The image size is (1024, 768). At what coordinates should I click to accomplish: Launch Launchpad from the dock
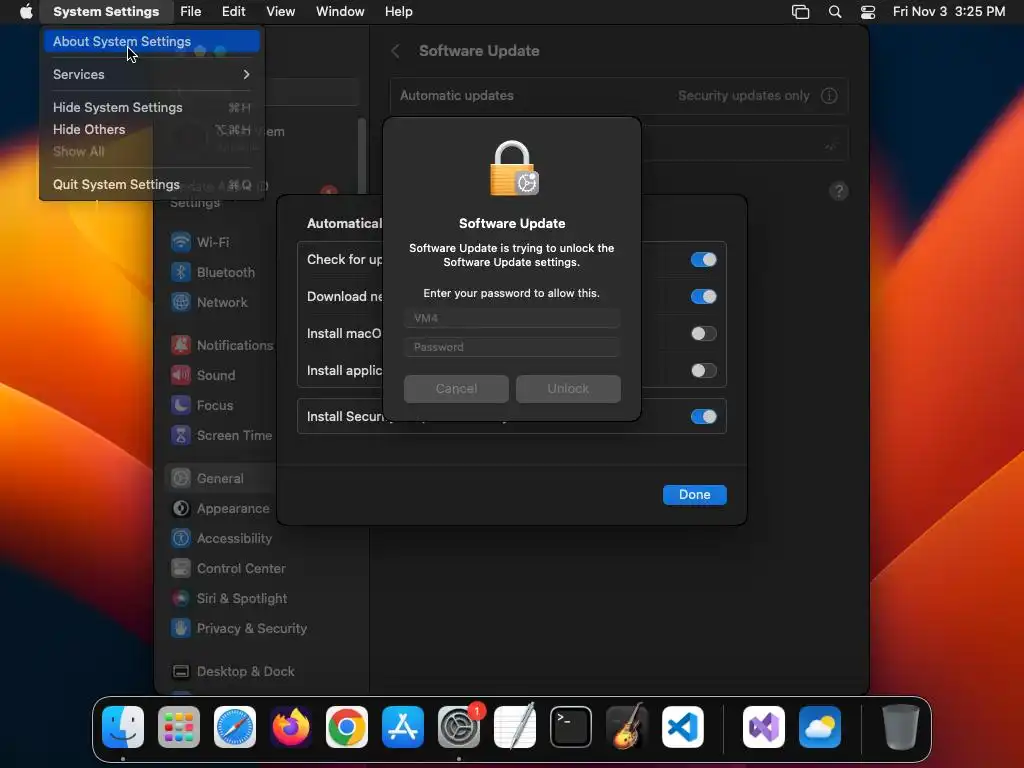point(179,727)
